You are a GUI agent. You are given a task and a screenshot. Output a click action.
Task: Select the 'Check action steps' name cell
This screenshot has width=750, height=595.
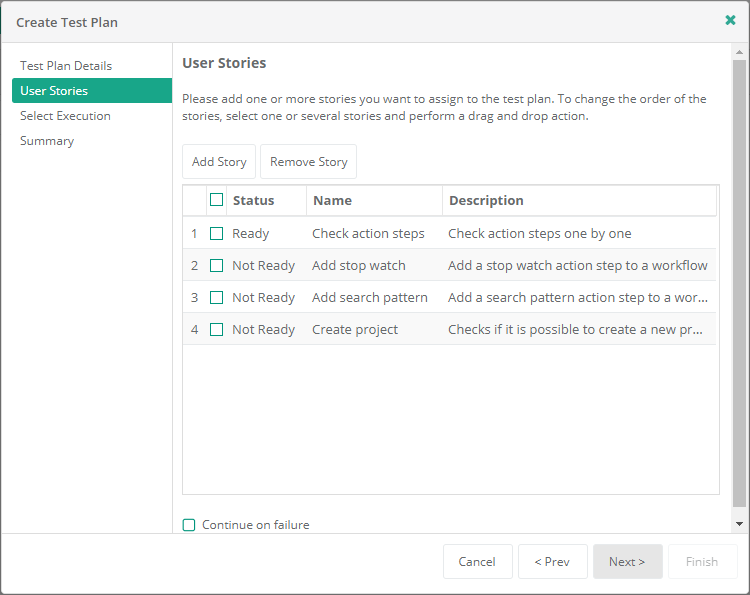pyautogui.click(x=368, y=233)
